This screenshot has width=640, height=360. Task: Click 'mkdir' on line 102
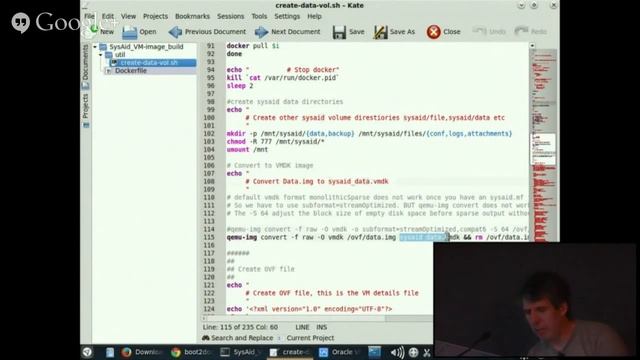[x=236, y=134]
